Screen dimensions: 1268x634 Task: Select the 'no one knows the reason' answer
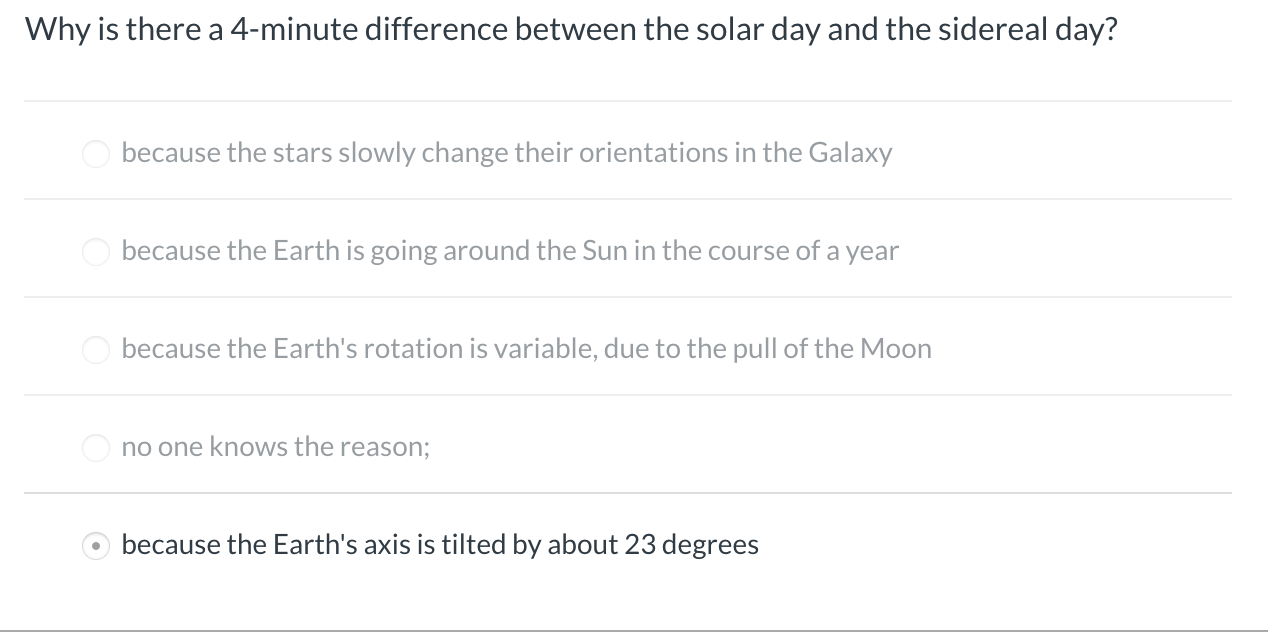(x=275, y=448)
